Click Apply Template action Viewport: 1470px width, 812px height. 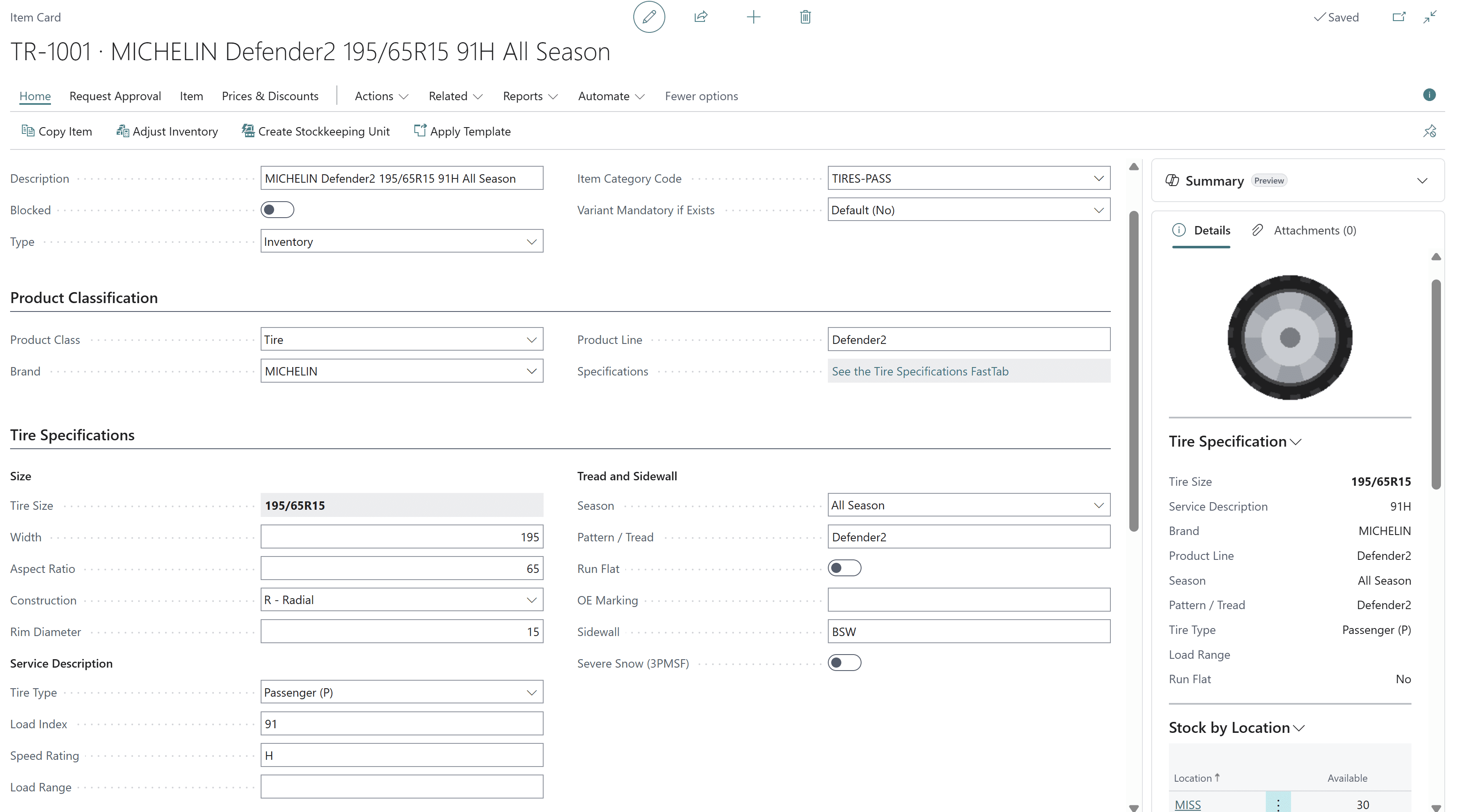(462, 131)
